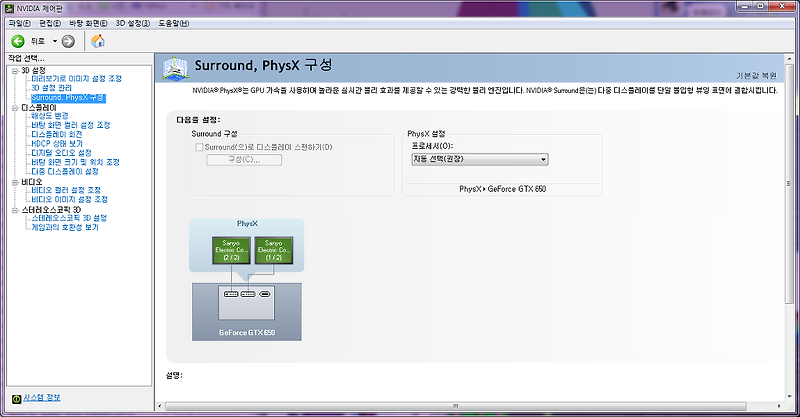Select the Sanyo Electric (1/2) monitor icon
The width and height of the screenshot is (800, 417).
point(273,250)
